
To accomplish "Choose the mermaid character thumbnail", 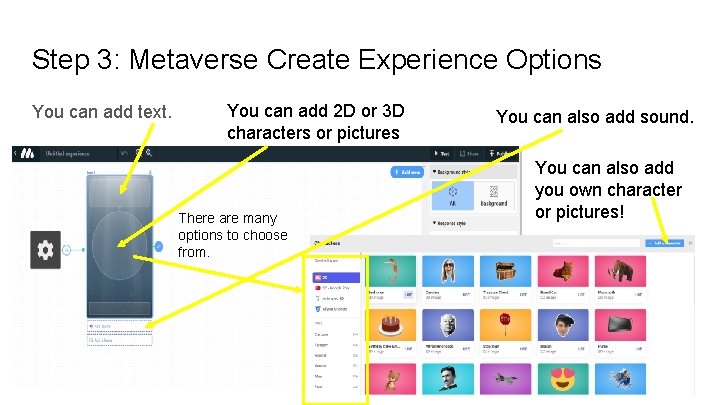I will point(392,271).
